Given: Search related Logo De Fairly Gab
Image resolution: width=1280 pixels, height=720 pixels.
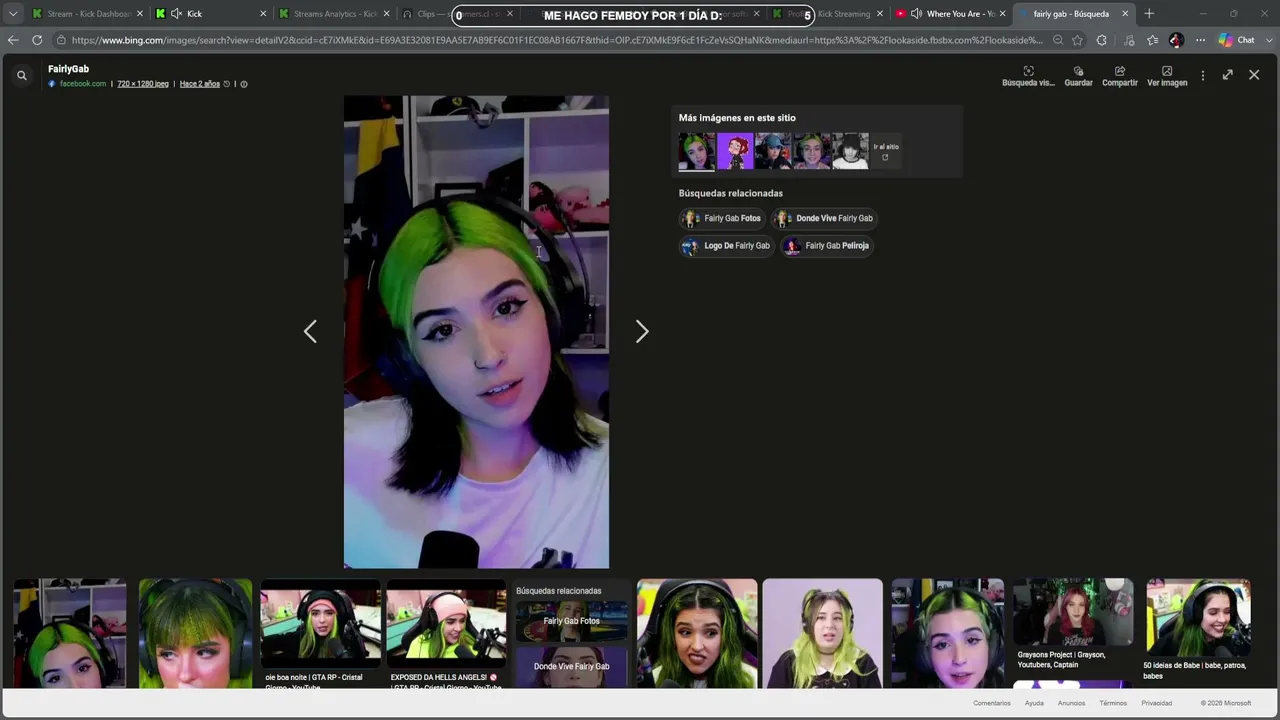Looking at the screenshot, I should pyautogui.click(x=727, y=246).
